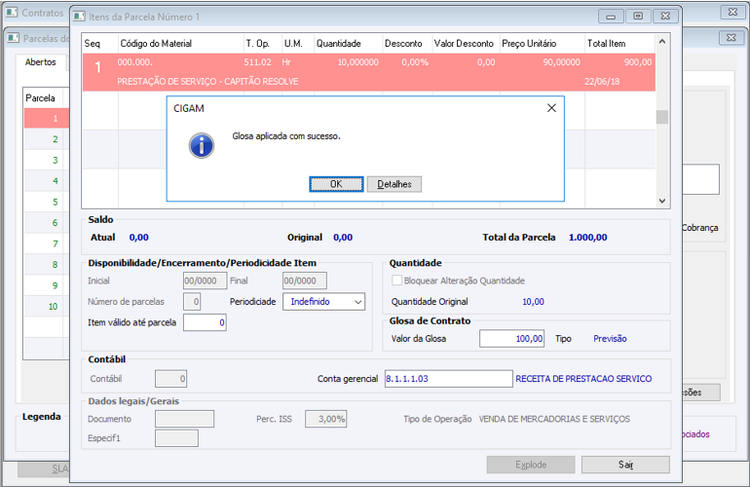Click the 511.02 operation type cell
The image size is (750, 487).
(x=257, y=62)
